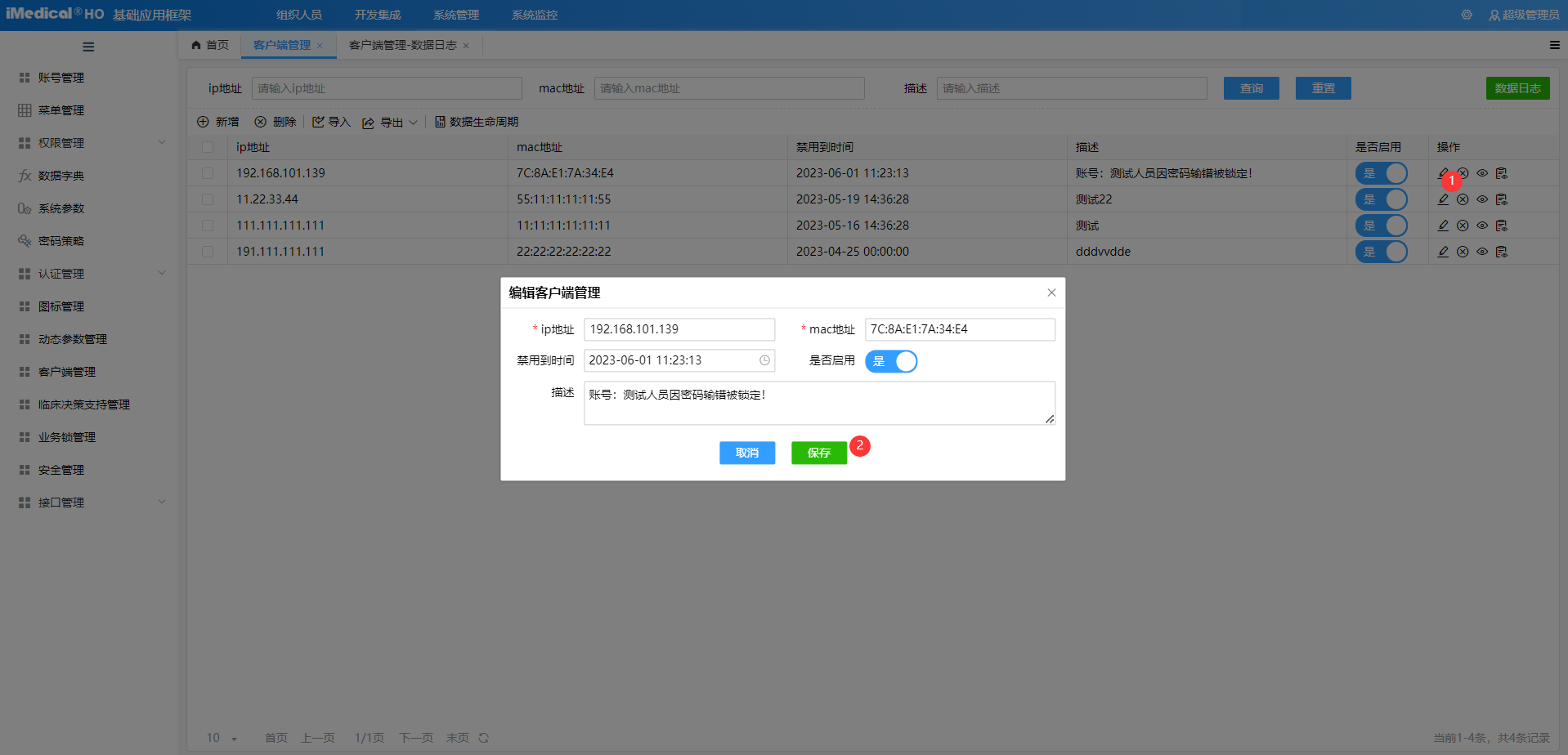Screen dimensions: 1568x755
Task: Open the 系统监控 top menu
Action: coord(535,15)
